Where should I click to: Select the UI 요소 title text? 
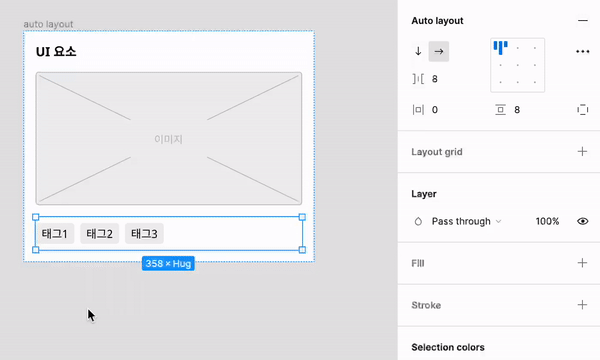[56, 52]
